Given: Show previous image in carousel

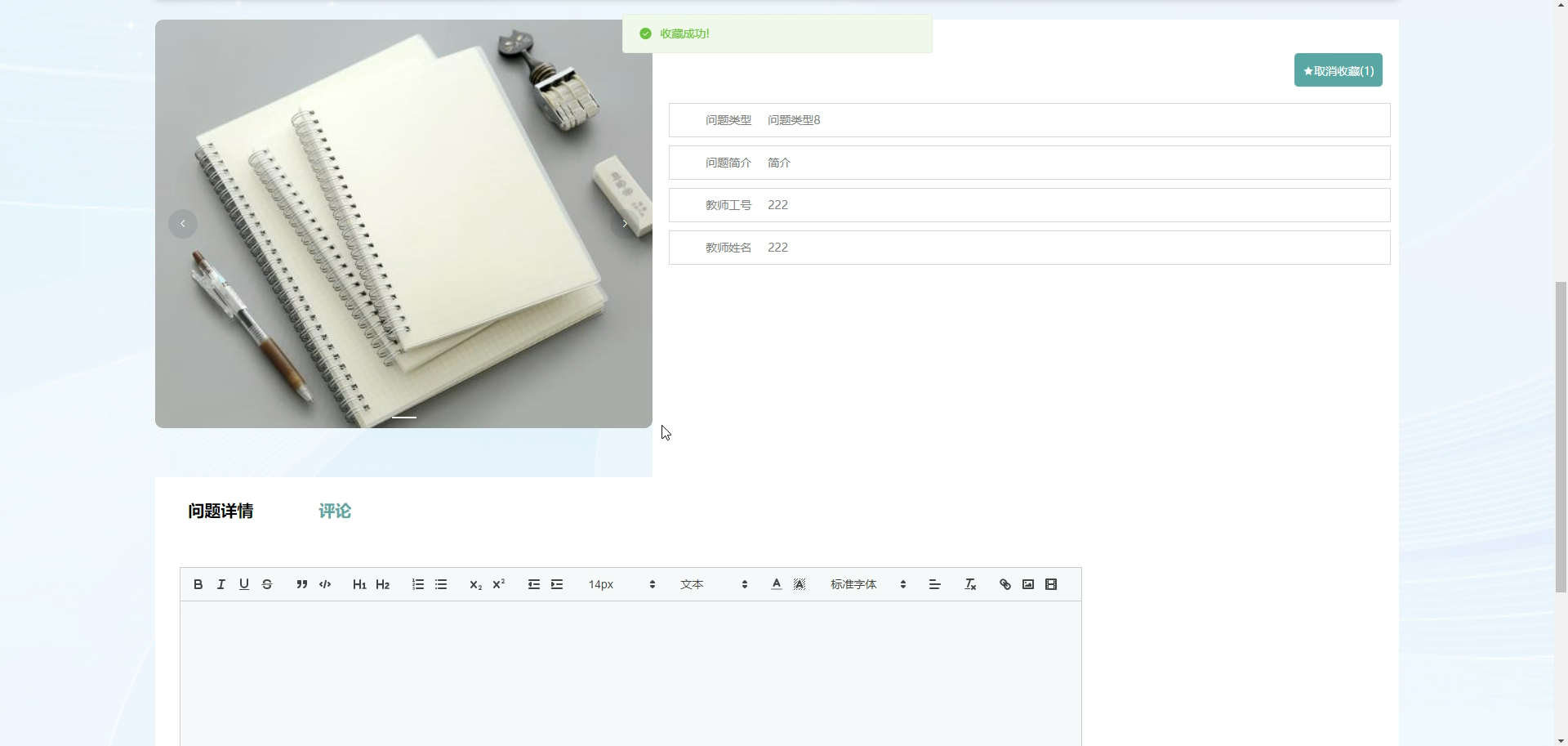Looking at the screenshot, I should [183, 224].
